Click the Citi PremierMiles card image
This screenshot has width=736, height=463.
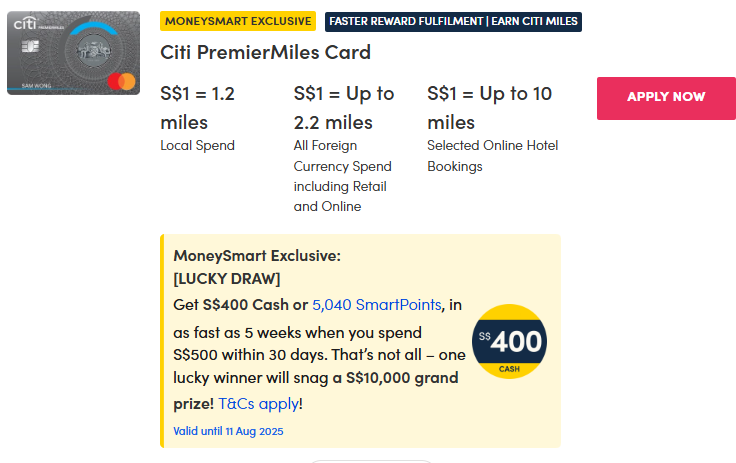[73, 53]
